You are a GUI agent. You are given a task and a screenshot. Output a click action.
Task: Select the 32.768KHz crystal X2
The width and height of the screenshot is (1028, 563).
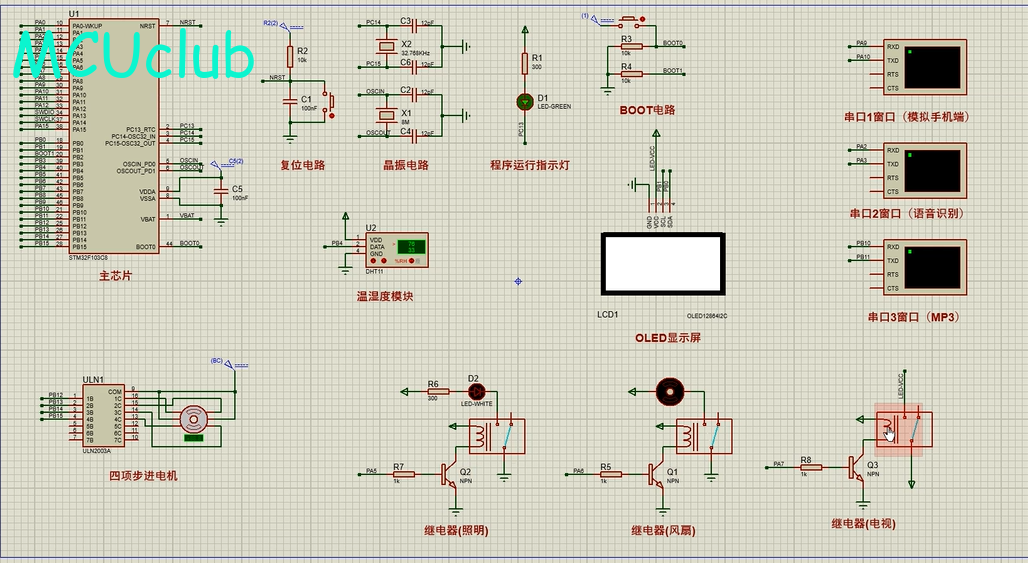(387, 45)
